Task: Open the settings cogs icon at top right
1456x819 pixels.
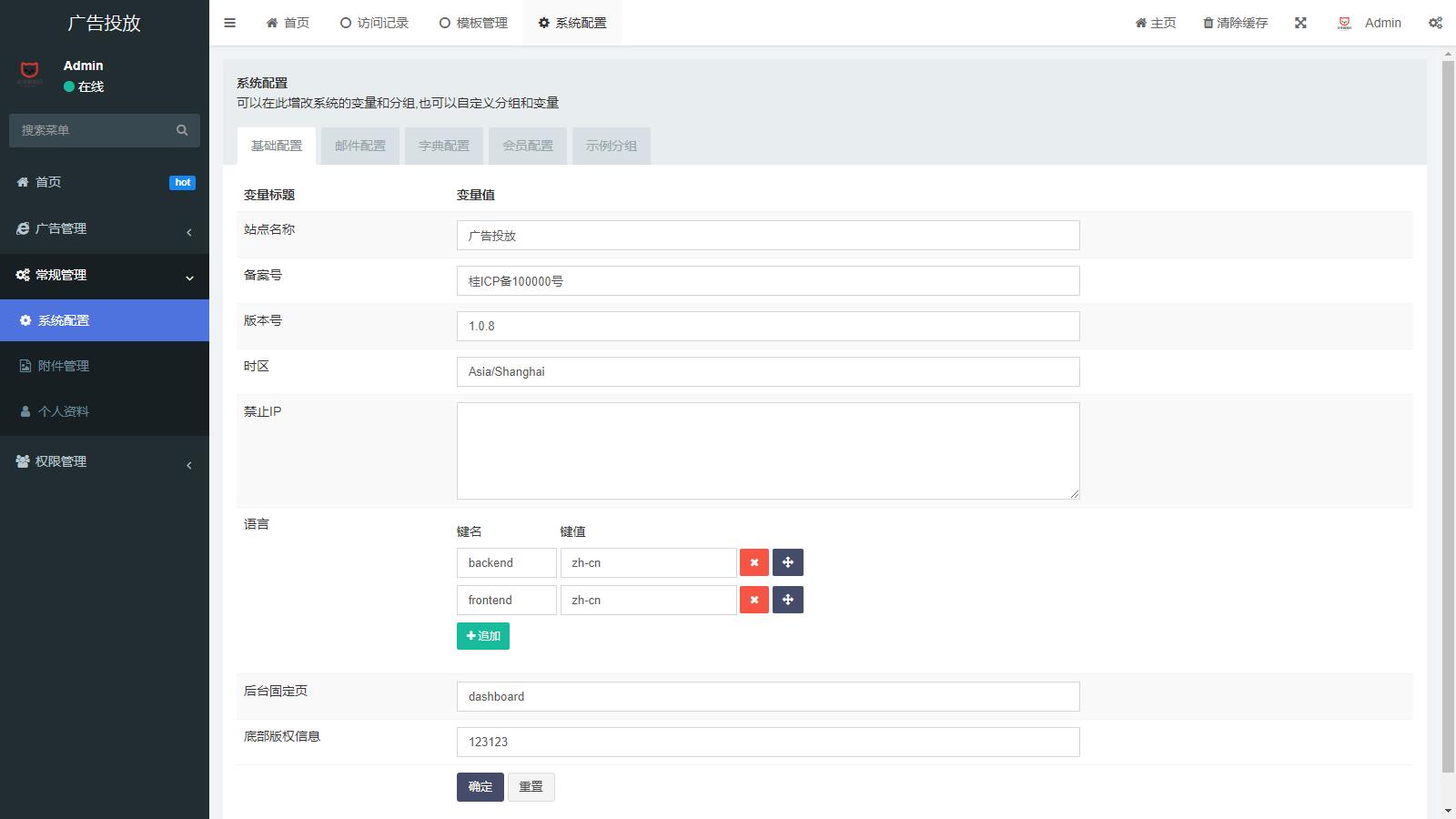Action: (1435, 23)
